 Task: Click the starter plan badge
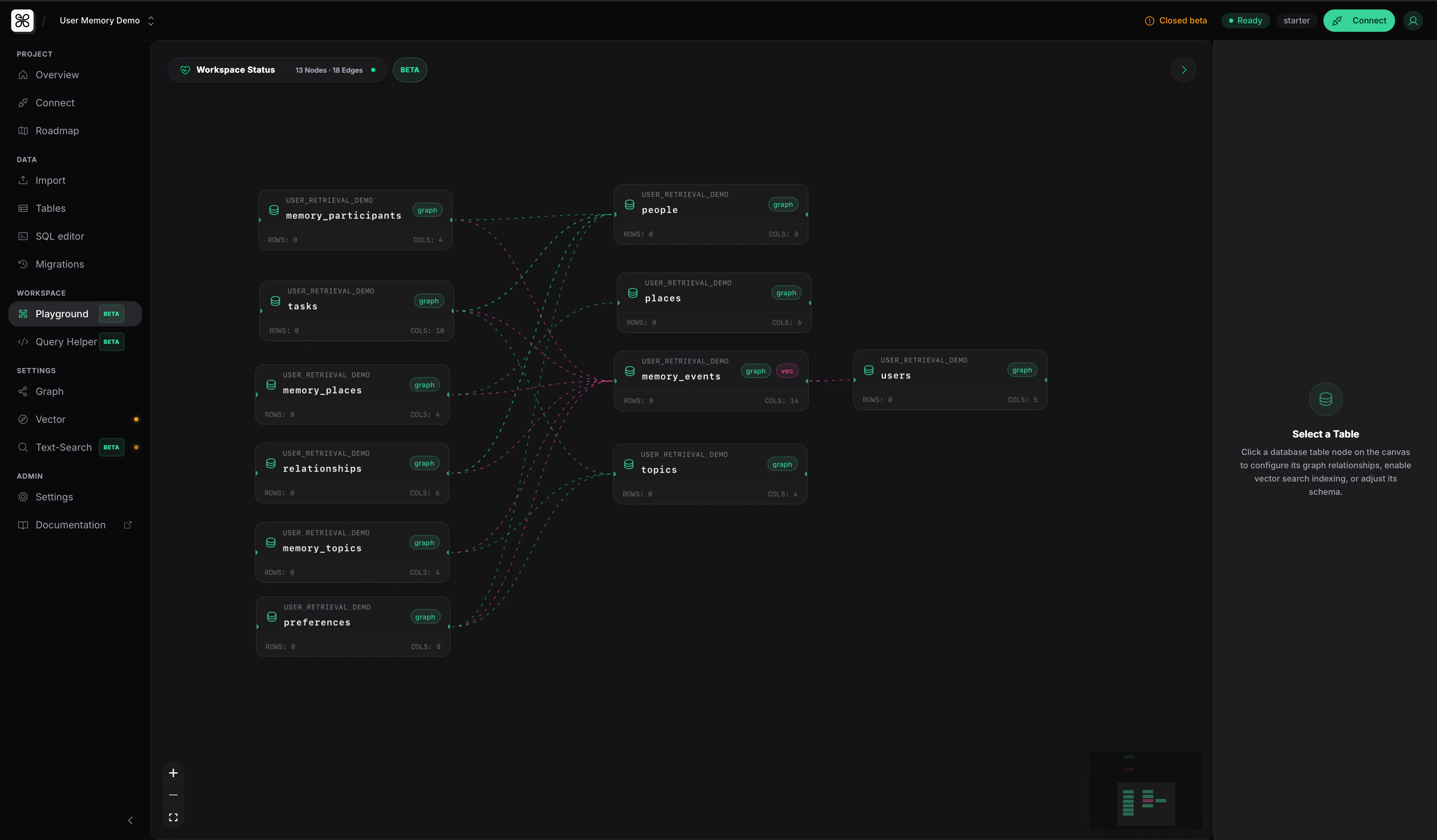coord(1296,21)
